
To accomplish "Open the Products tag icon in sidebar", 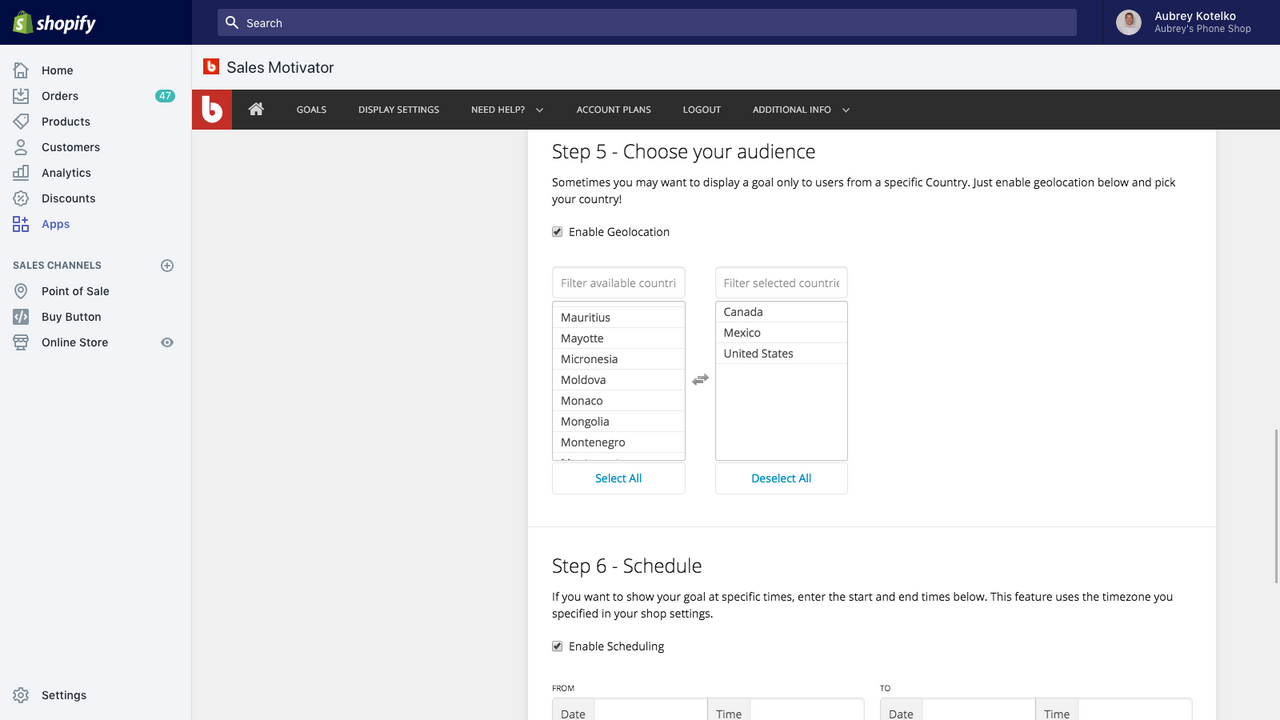I will 21,122.
